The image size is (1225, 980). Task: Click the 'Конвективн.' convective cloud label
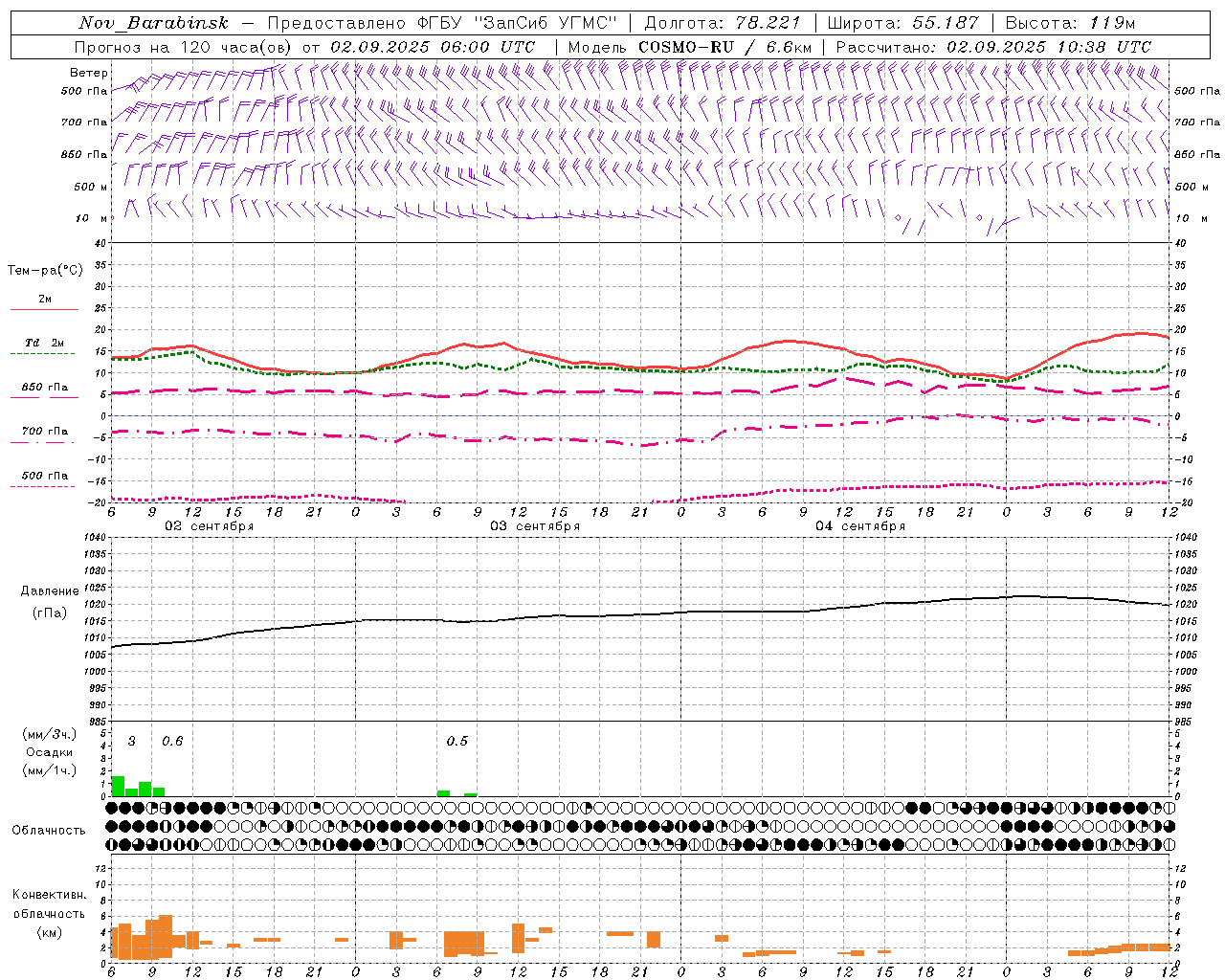click(50, 895)
